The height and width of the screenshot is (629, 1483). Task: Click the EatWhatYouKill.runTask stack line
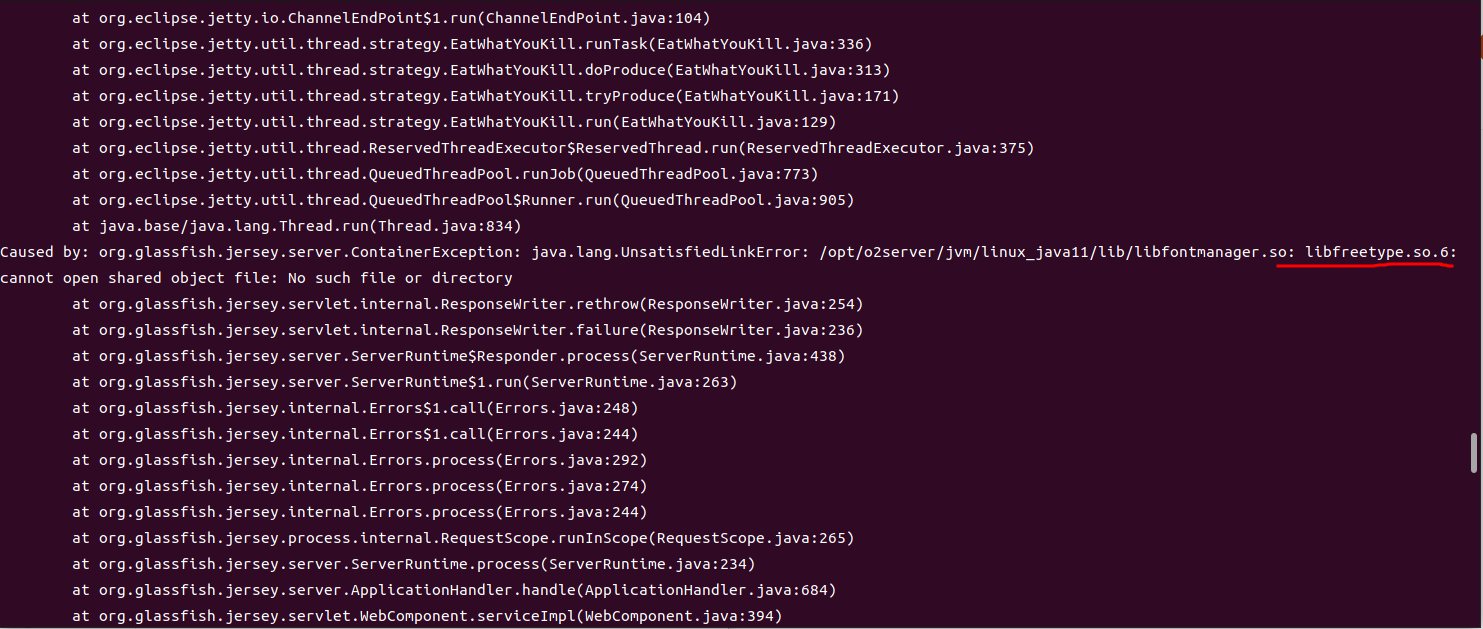[x=471, y=44]
